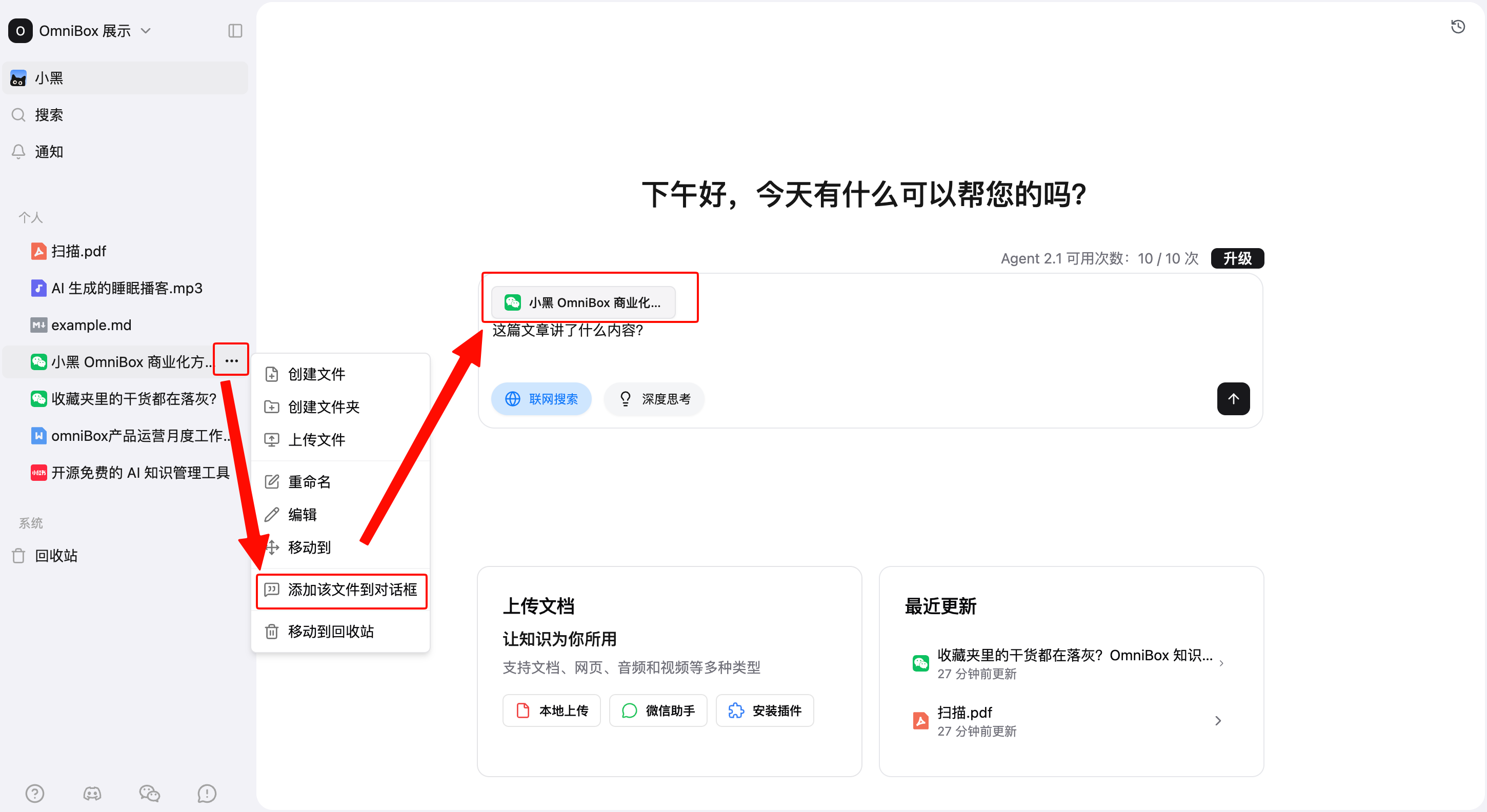
Task: Toggle 深度思考 deep thinking
Action: tap(654, 399)
